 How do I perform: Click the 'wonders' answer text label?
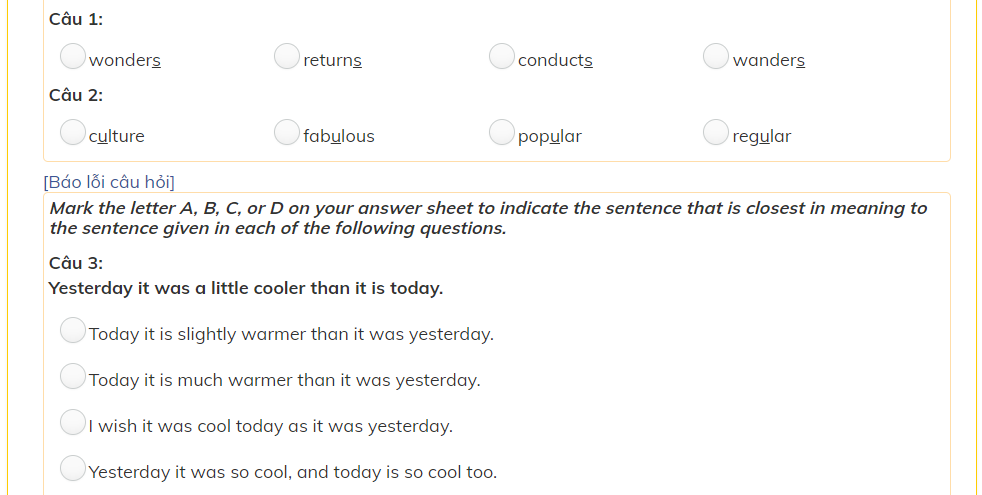(x=125, y=60)
